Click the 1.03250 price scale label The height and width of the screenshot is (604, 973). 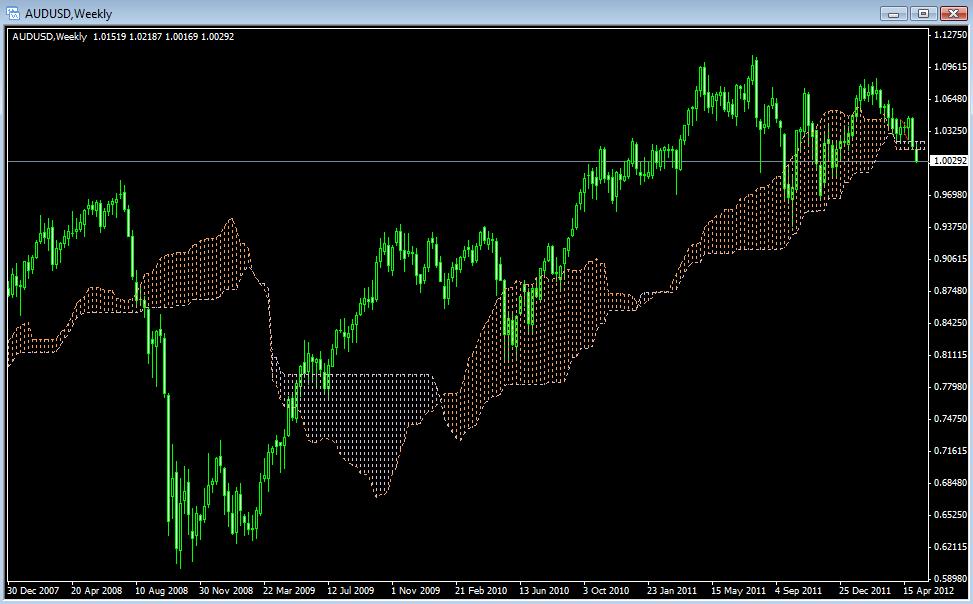coord(950,131)
